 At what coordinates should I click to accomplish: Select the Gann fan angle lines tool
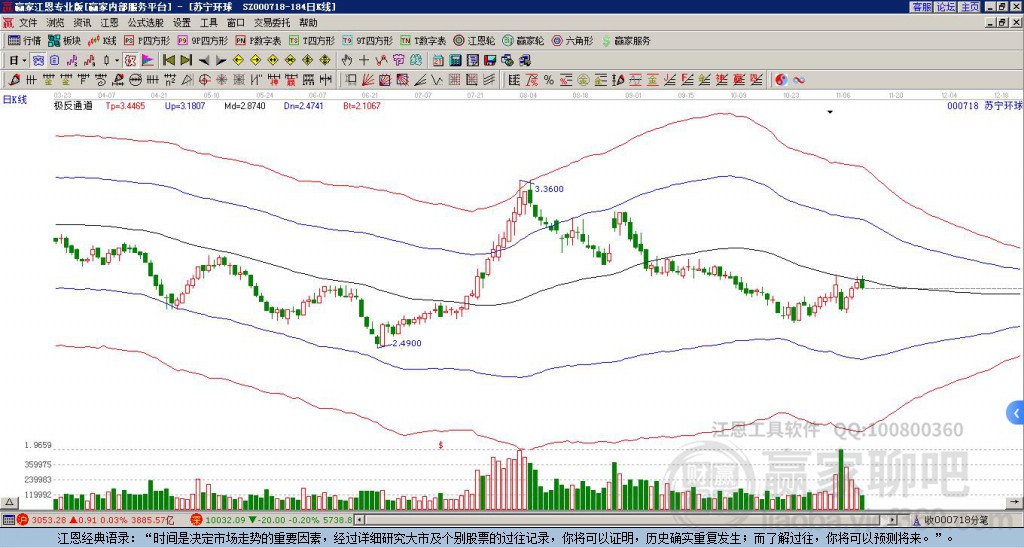point(368,80)
